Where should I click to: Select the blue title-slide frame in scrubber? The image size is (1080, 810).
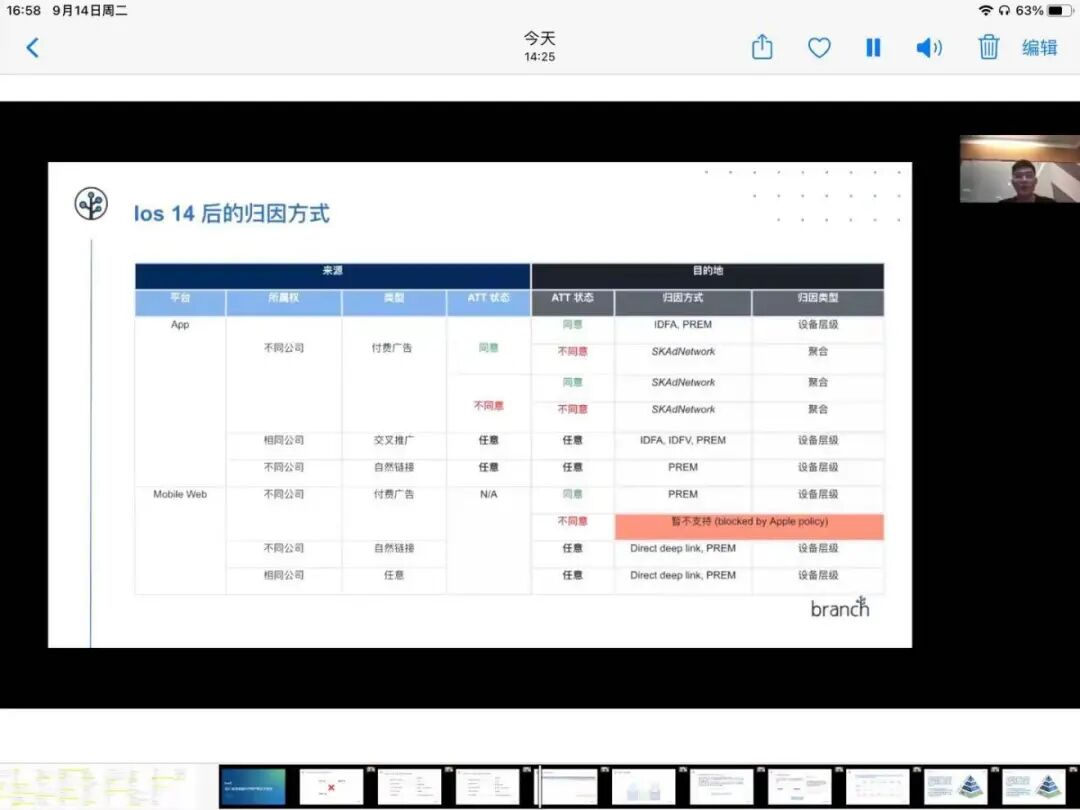tap(253, 787)
